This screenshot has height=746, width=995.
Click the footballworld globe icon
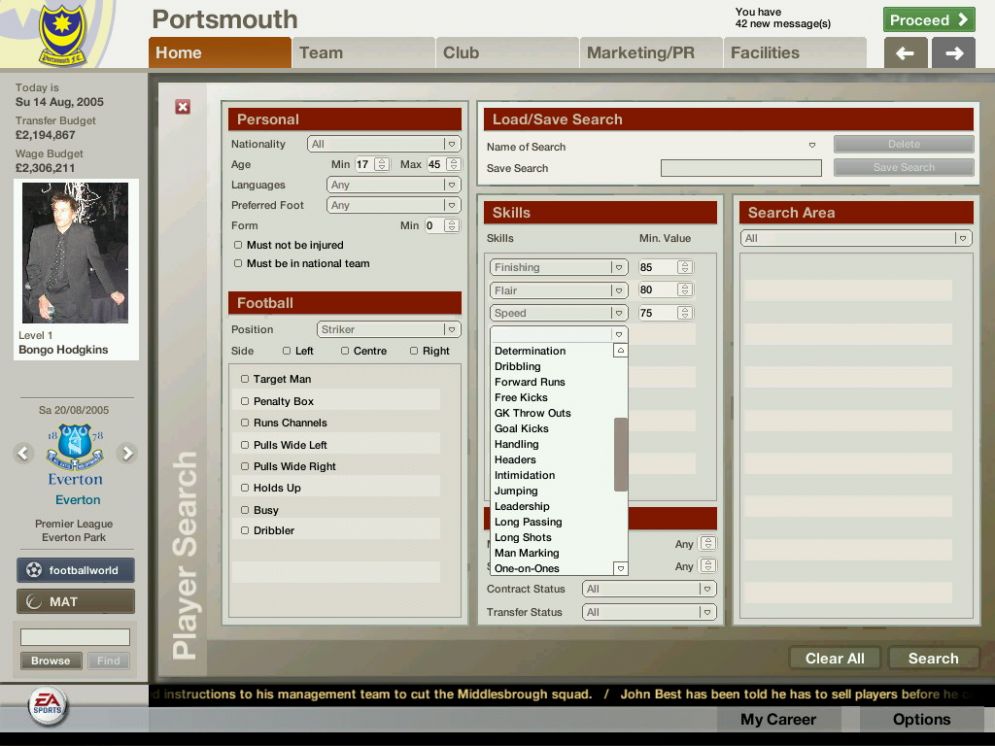click(33, 569)
